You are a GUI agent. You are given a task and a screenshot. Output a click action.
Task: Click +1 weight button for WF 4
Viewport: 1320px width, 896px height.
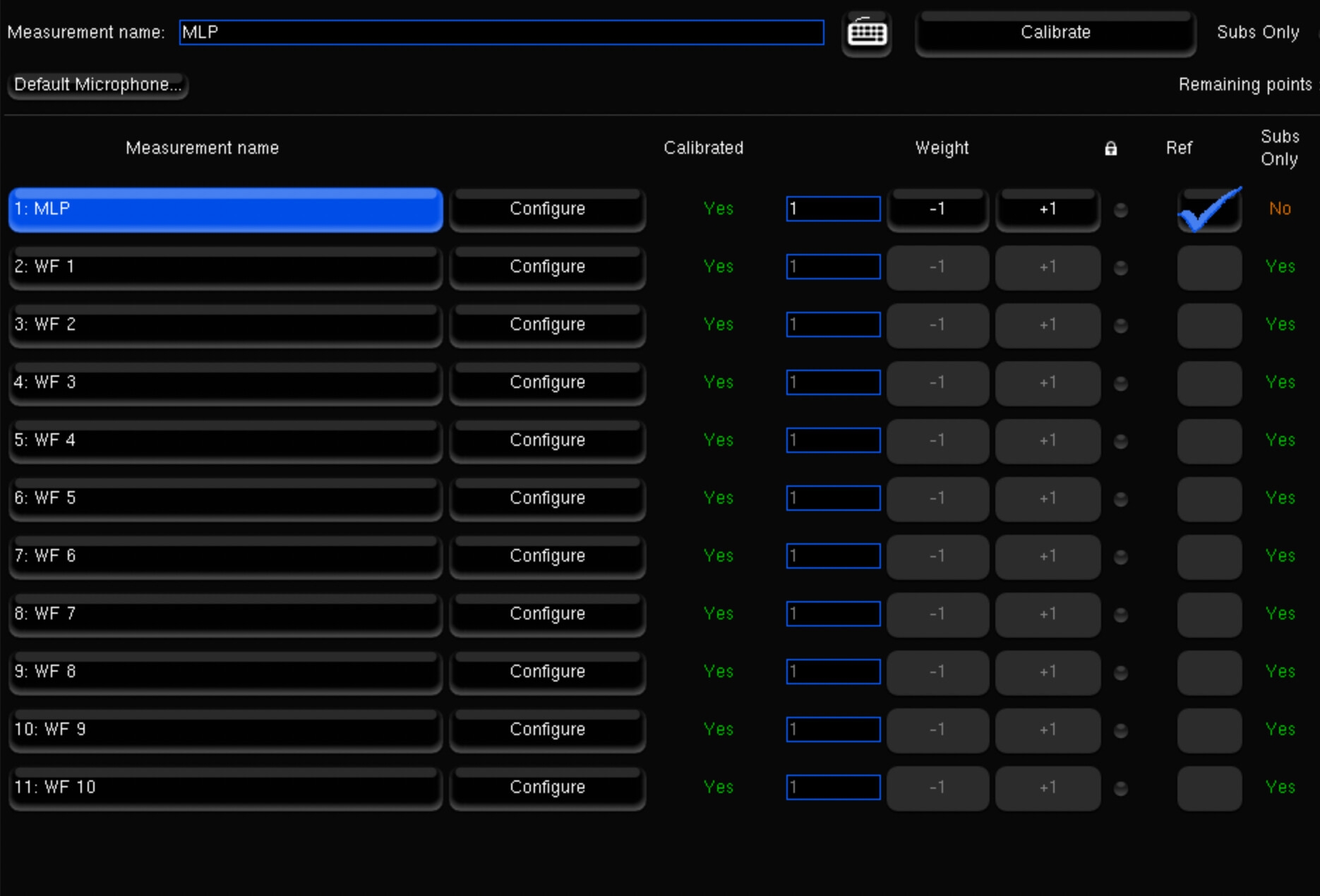[x=1048, y=441]
